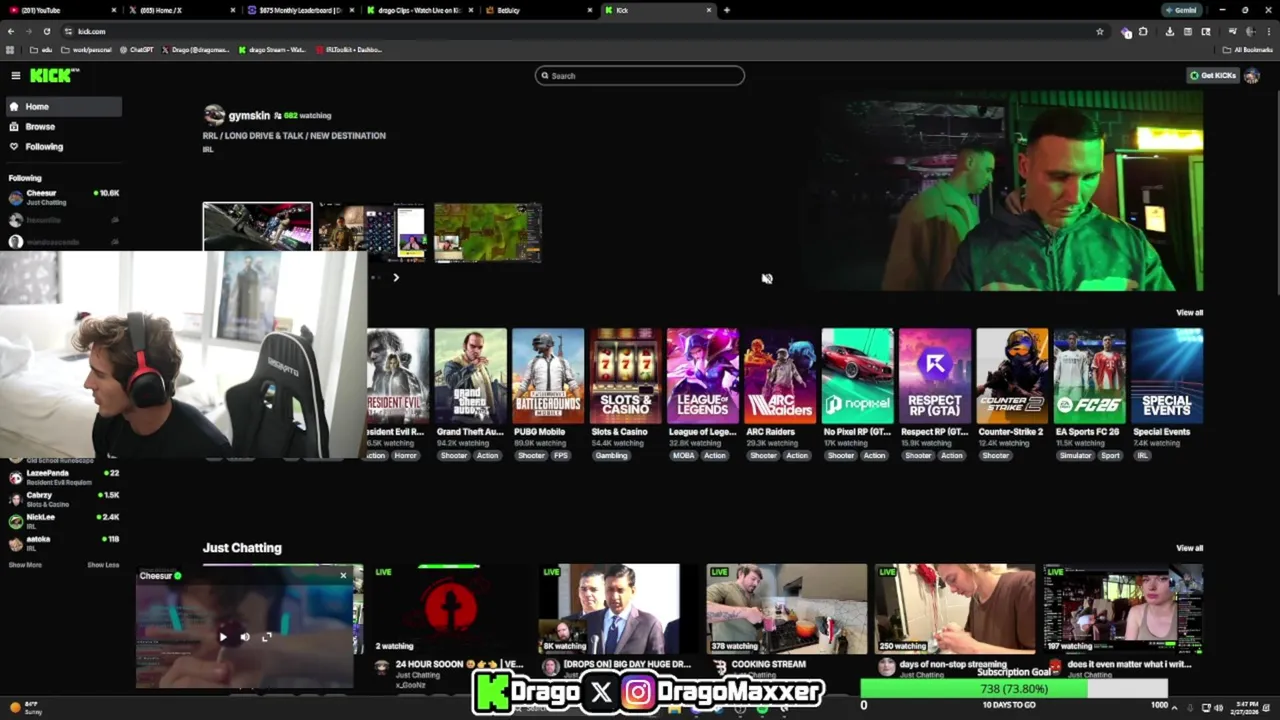Open a new browser tab

click(x=727, y=10)
